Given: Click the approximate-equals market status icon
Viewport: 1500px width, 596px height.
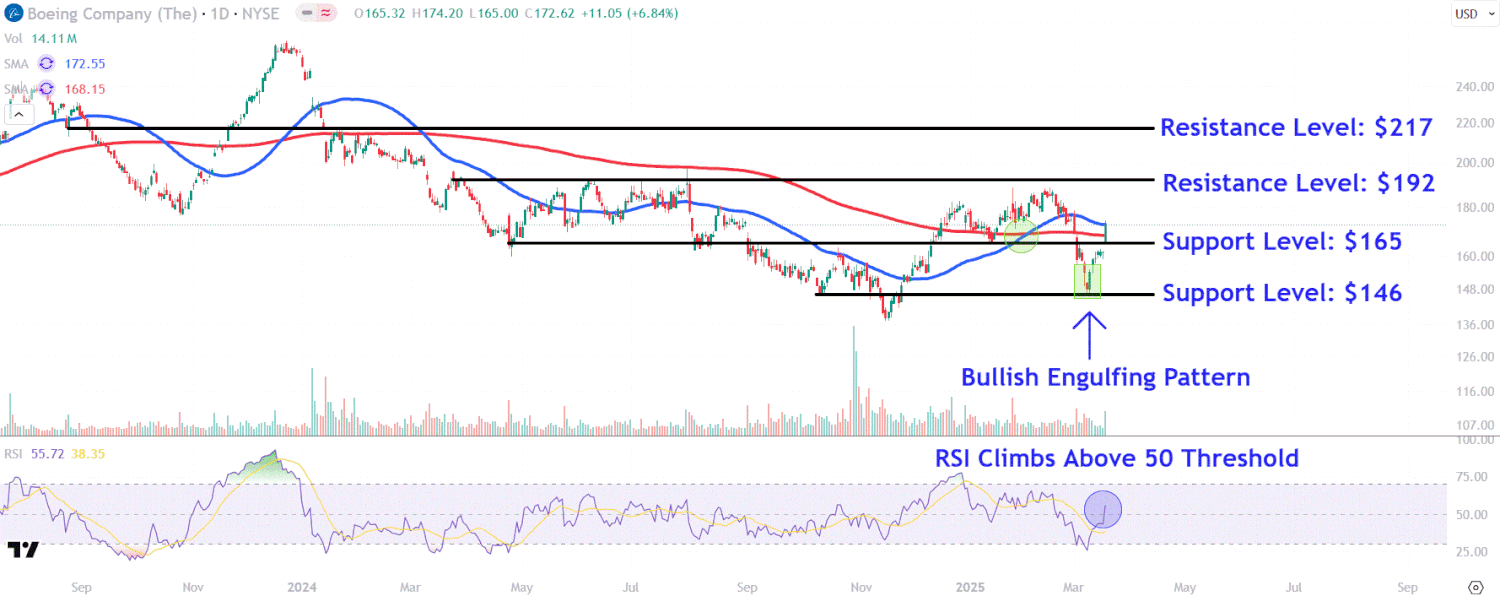Looking at the screenshot, I should pos(326,13).
